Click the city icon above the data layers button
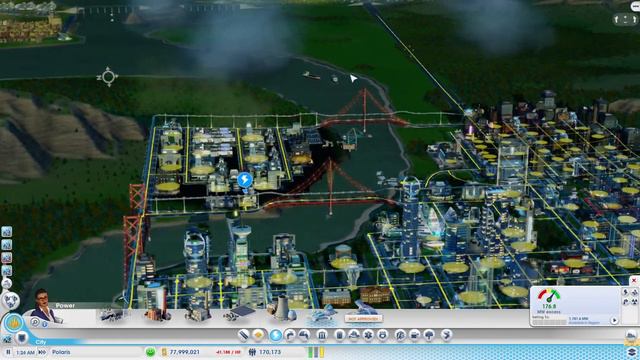Screen dimensions: 640x360 click(631, 336)
